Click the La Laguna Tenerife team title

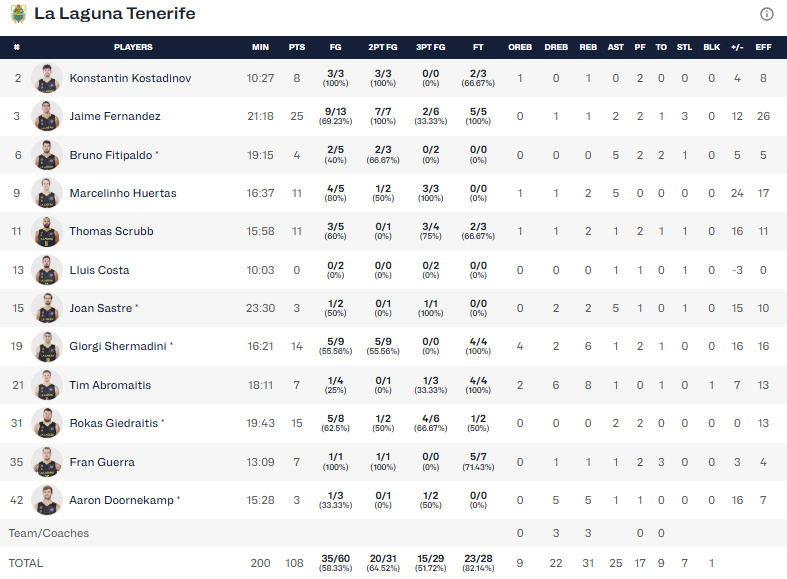point(115,14)
